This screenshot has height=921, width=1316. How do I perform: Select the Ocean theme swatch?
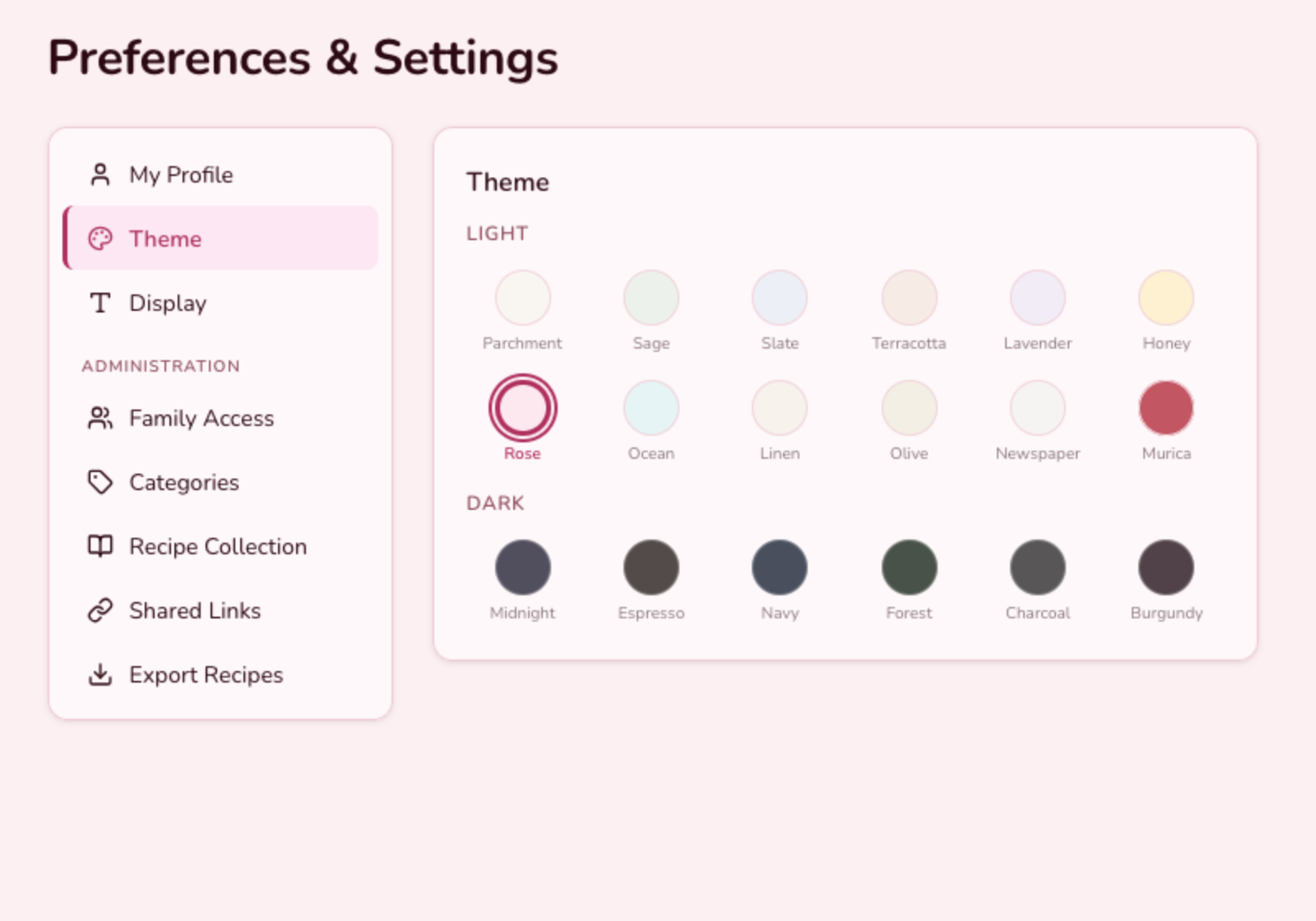point(651,408)
